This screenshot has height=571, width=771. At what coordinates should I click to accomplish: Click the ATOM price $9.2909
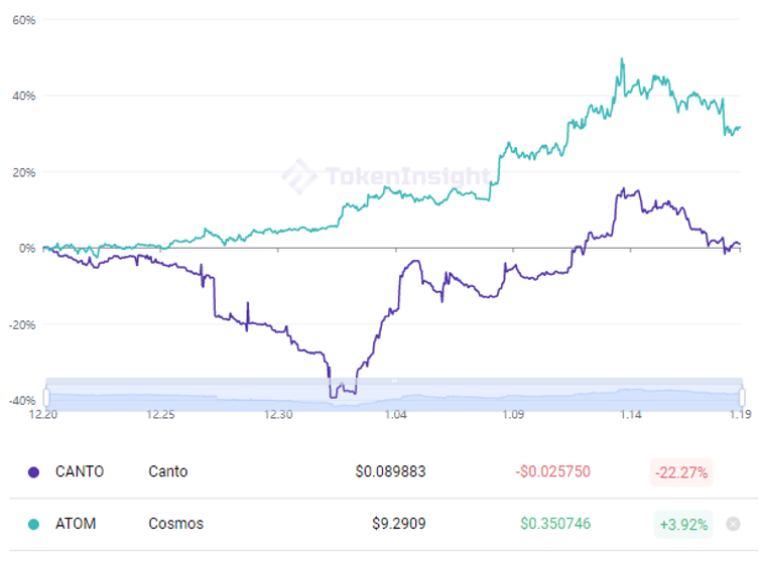[399, 524]
